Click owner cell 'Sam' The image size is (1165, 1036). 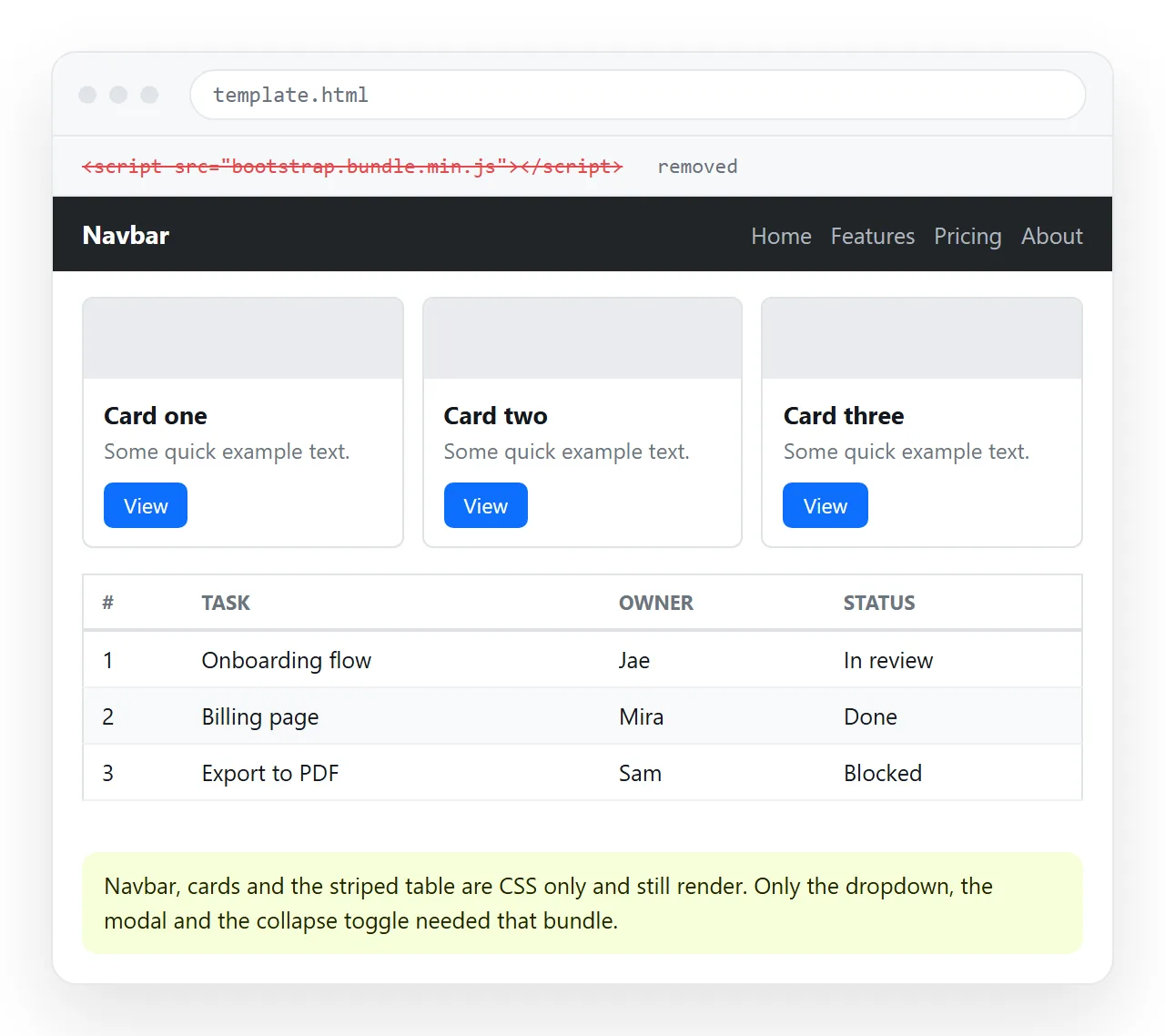point(640,773)
